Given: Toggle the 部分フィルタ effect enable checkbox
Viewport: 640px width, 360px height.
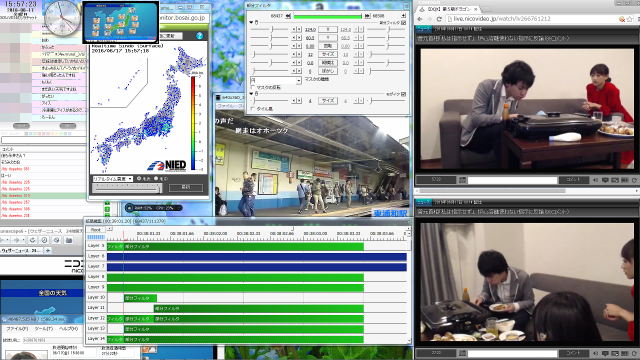Looking at the screenshot, I should (x=404, y=23).
